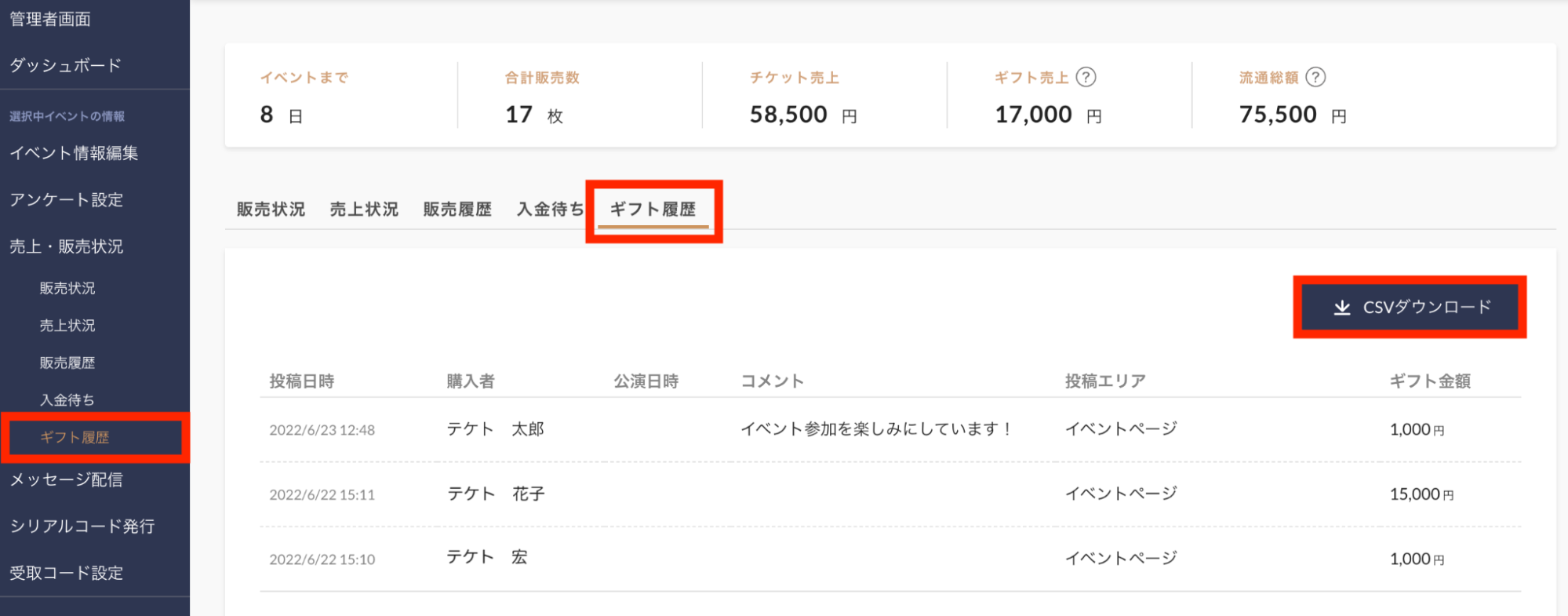Click help icon next to 流通総額

point(1315,77)
